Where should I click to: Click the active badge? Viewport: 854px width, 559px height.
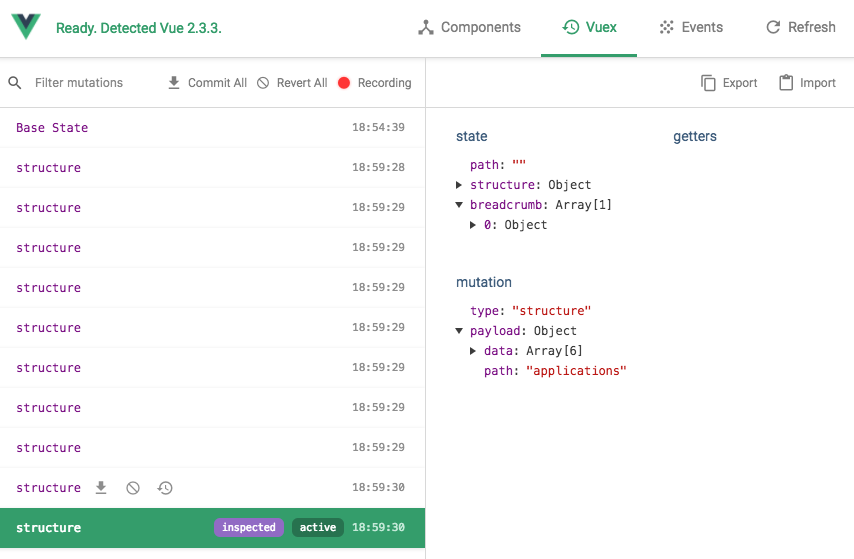point(318,527)
